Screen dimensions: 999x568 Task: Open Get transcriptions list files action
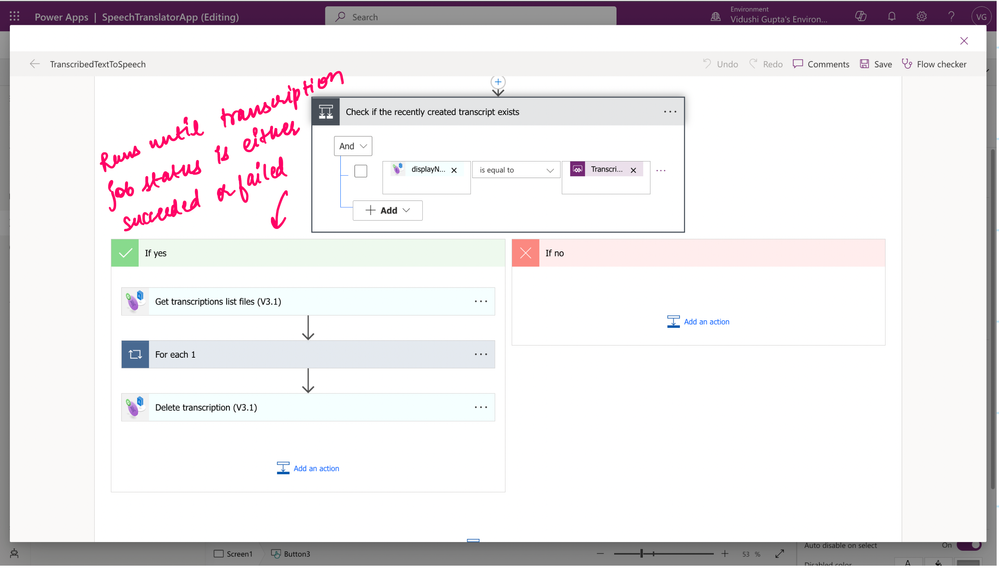tap(308, 301)
